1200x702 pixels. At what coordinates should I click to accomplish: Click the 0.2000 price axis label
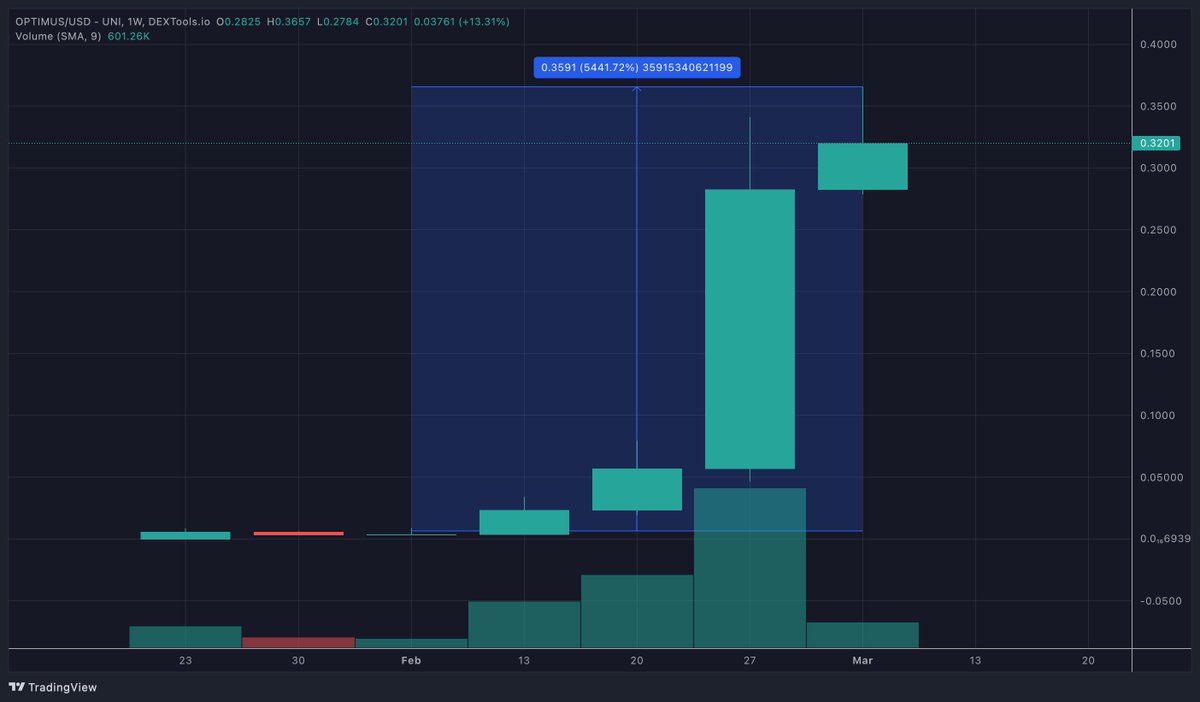pos(1158,292)
